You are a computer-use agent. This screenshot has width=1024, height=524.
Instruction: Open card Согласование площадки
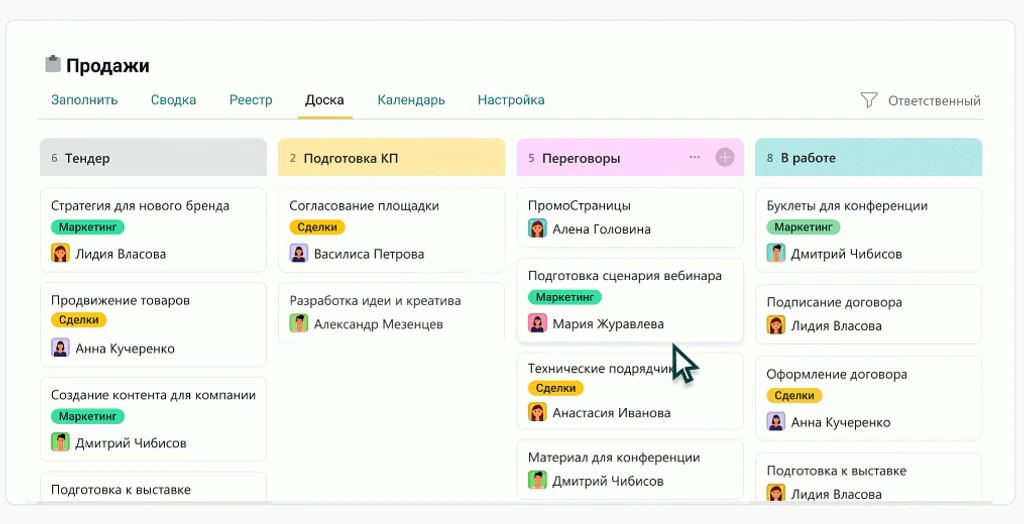coord(392,229)
